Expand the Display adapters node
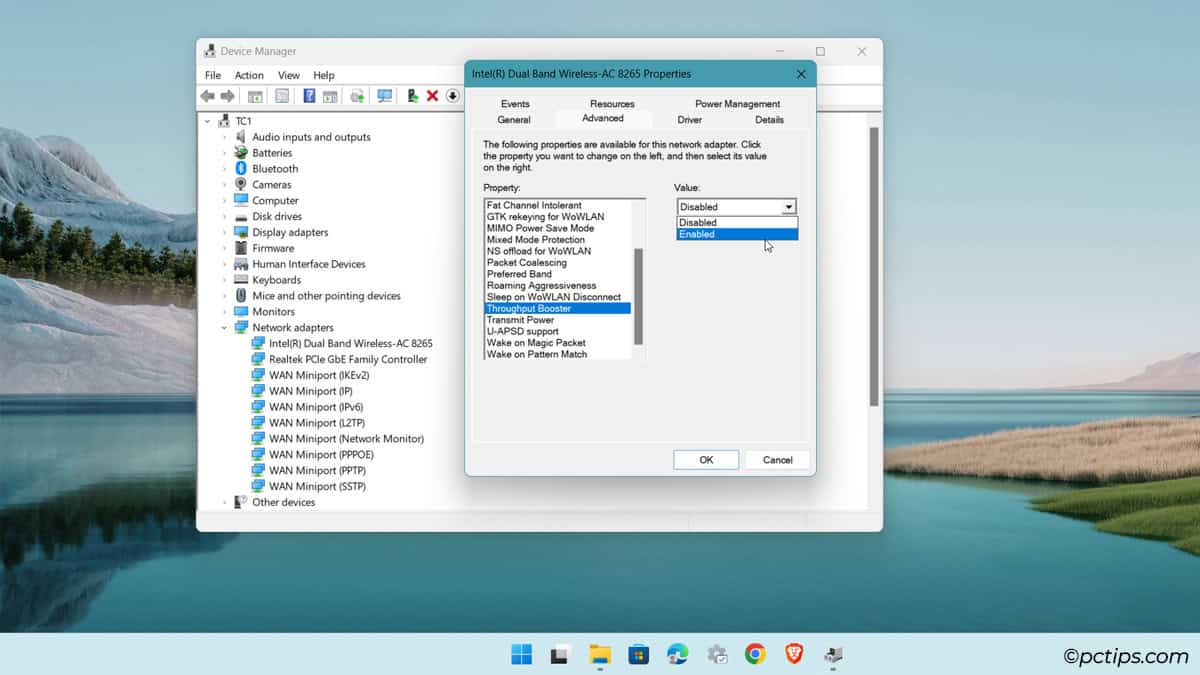Viewport: 1200px width, 675px height. pyautogui.click(x=225, y=232)
